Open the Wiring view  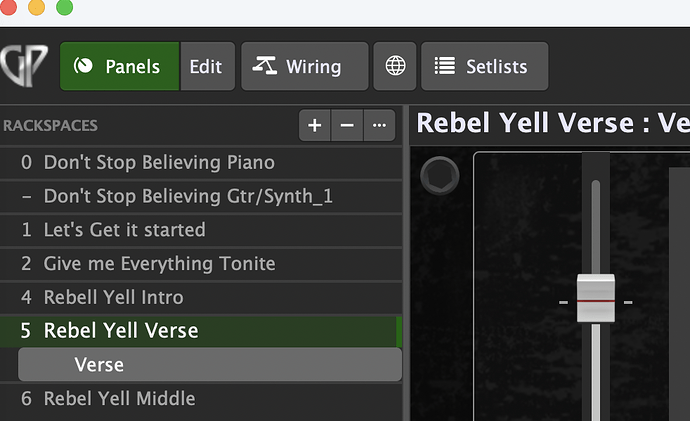[x=298, y=67]
